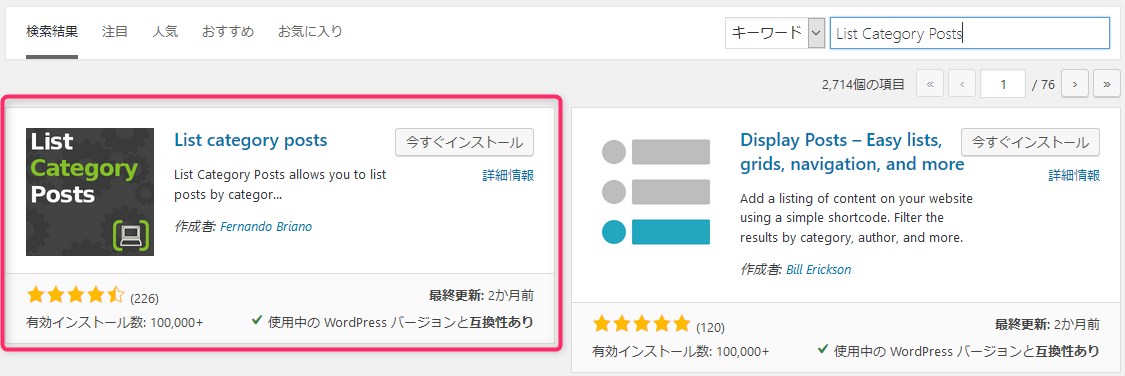Click the Display Posts star rating
1125x376 pixels.
[x=641, y=324]
